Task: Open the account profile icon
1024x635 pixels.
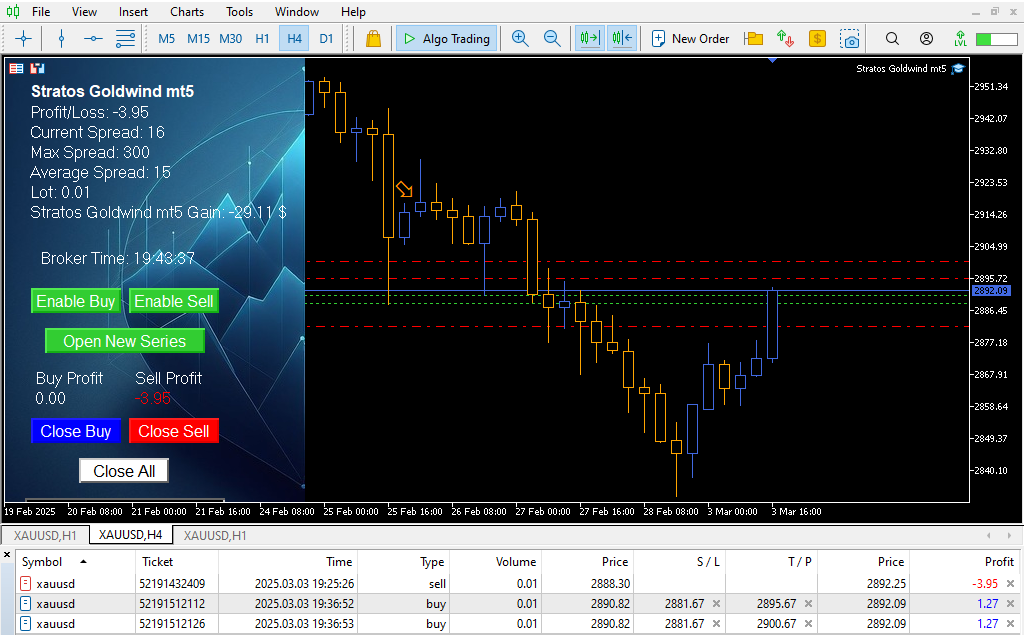Action: click(926, 38)
